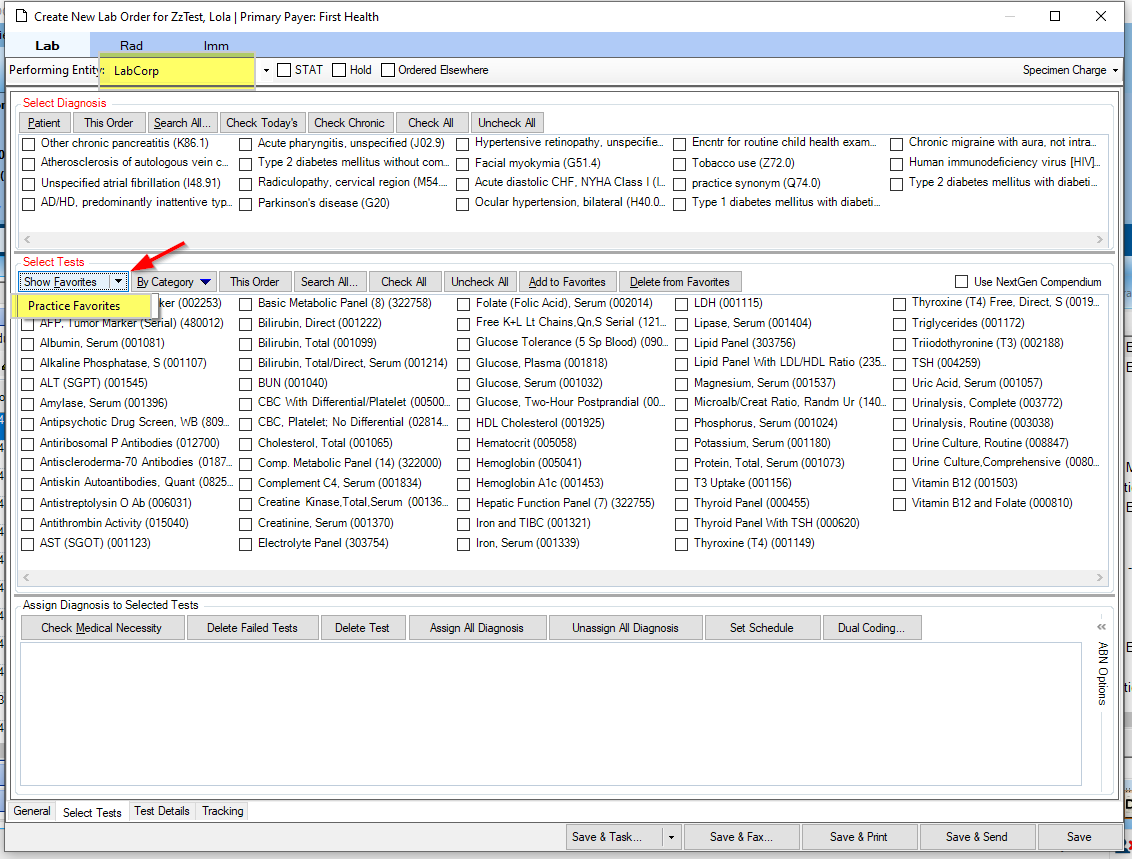This screenshot has height=859, width=1132.
Task: Check BUN (001040) test box
Action: [x=245, y=384]
